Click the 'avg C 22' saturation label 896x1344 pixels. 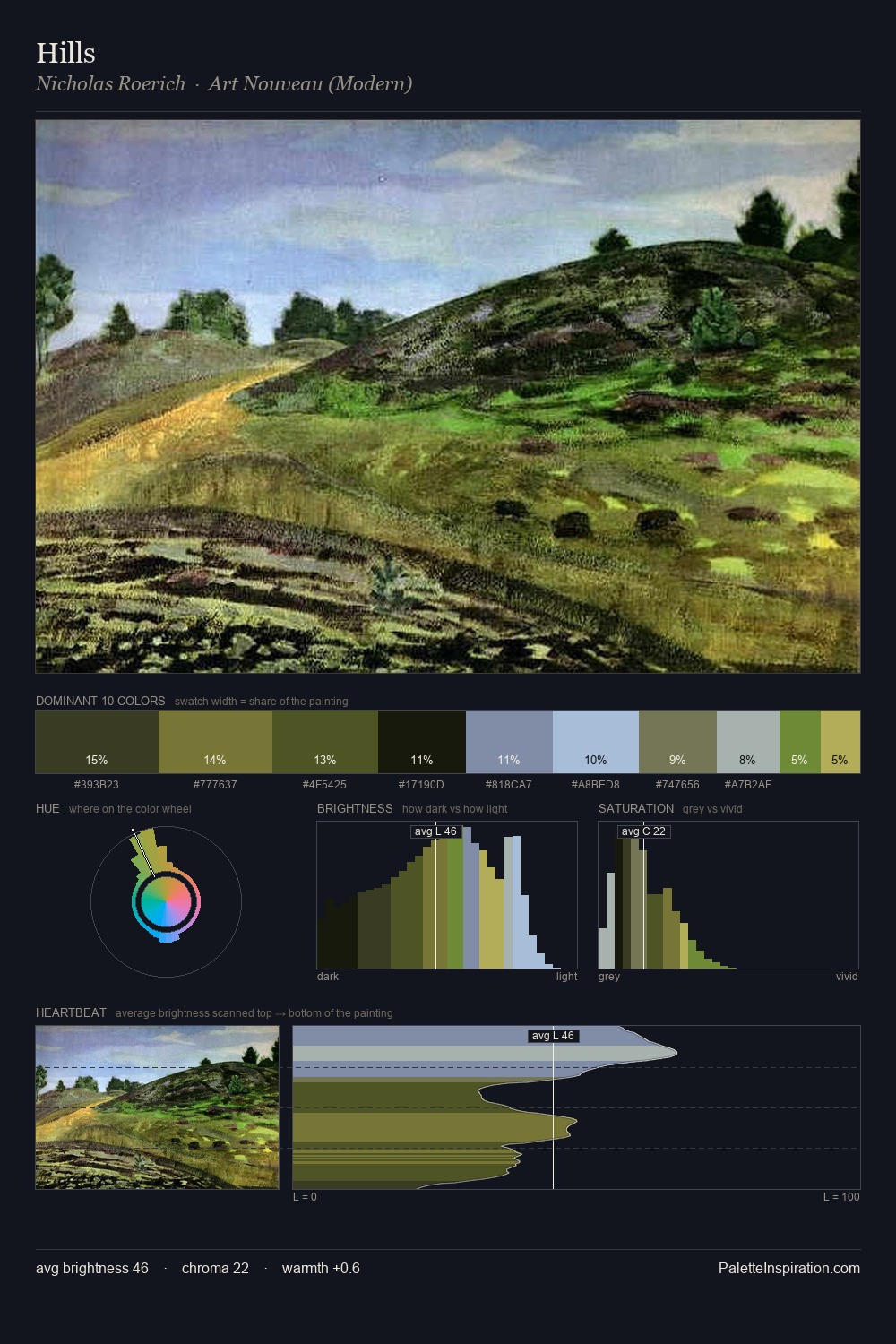click(x=643, y=831)
